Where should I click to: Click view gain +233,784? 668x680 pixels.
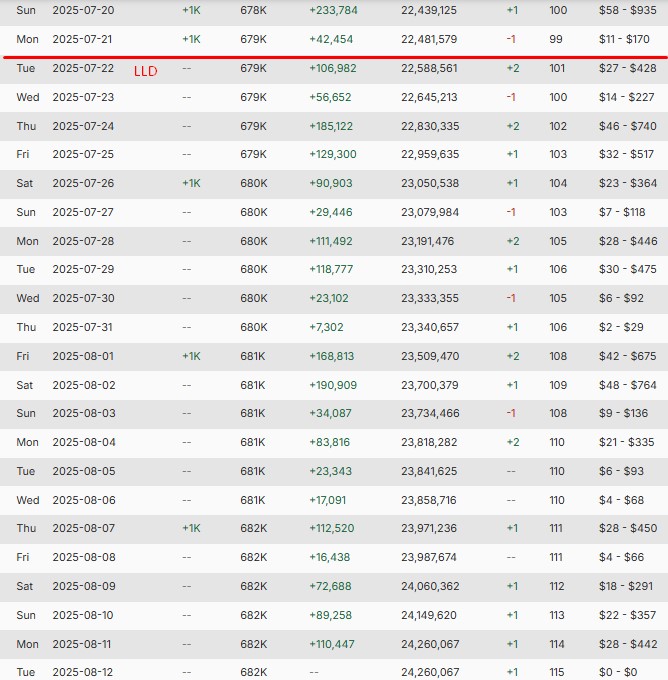[333, 10]
